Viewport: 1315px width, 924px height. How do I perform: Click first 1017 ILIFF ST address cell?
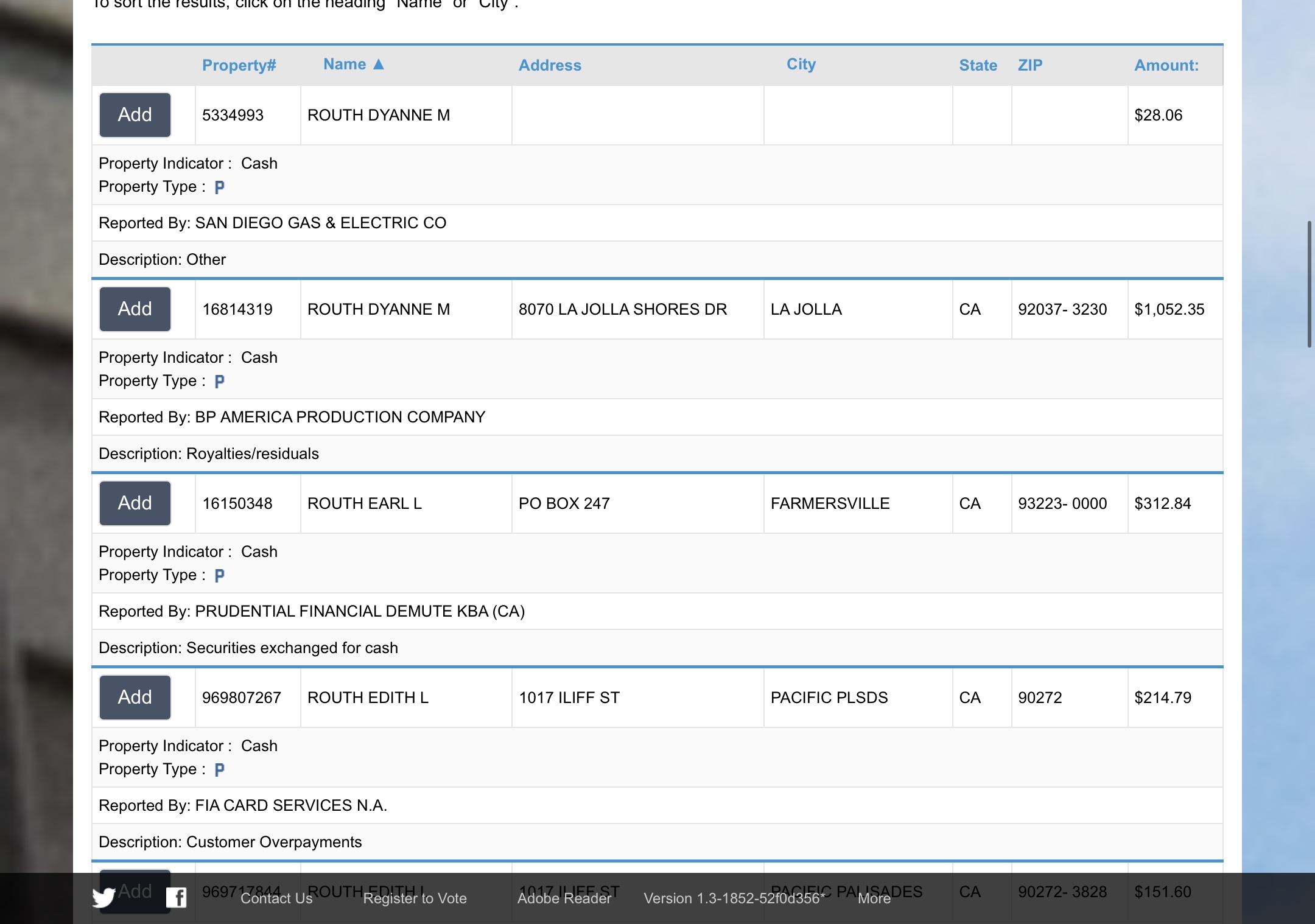click(638, 698)
